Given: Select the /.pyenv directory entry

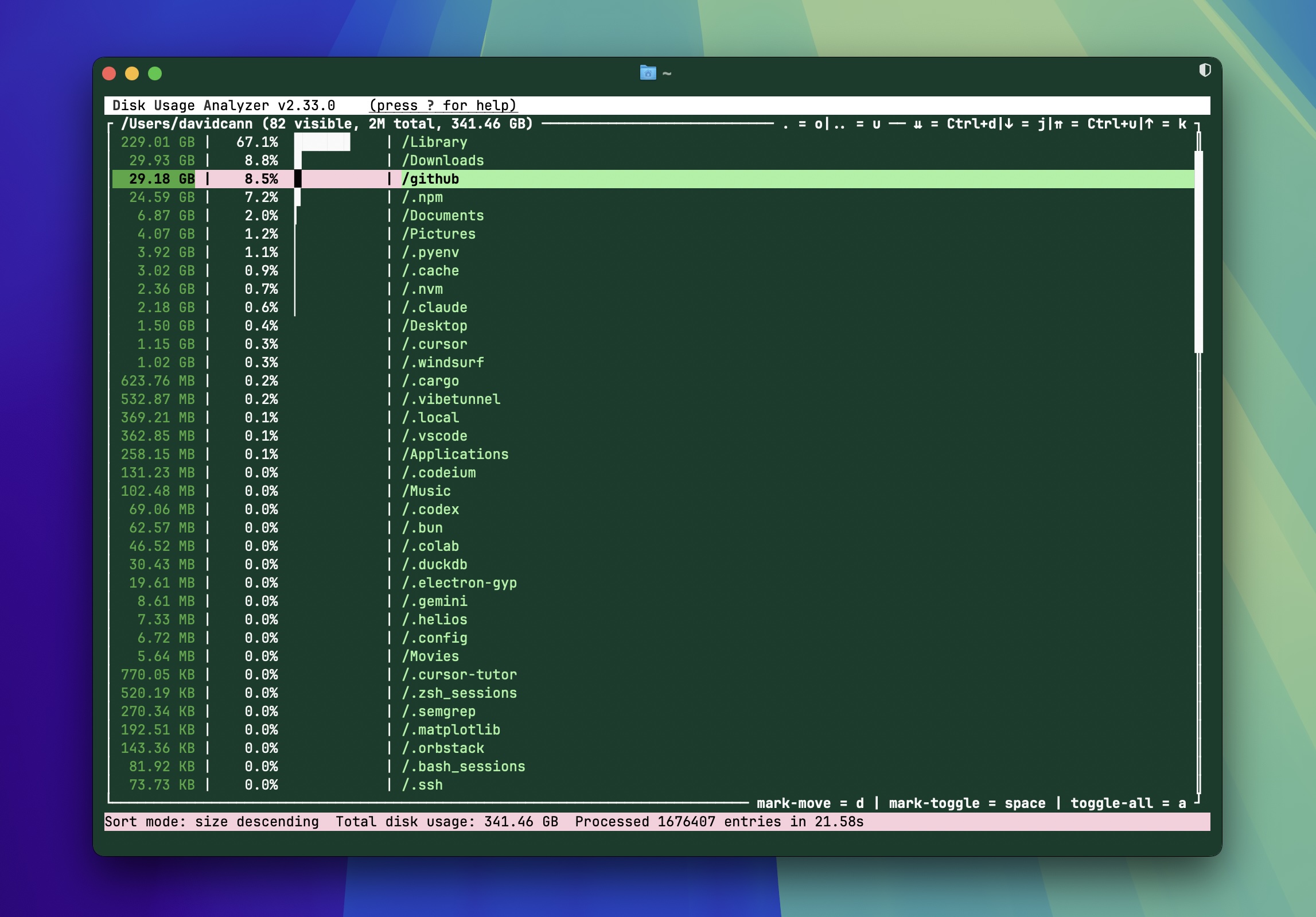Looking at the screenshot, I should (430, 252).
